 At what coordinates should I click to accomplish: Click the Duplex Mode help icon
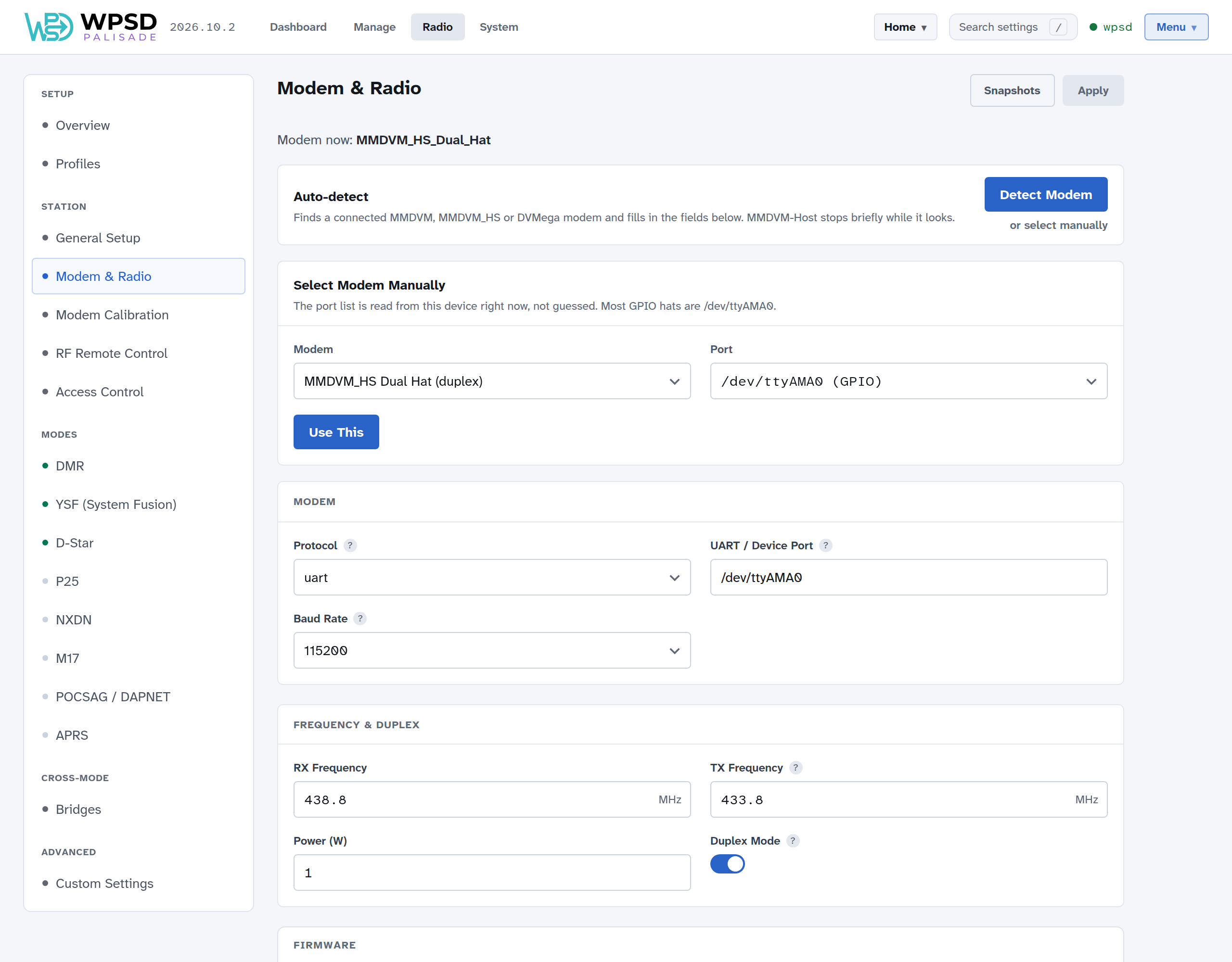793,841
